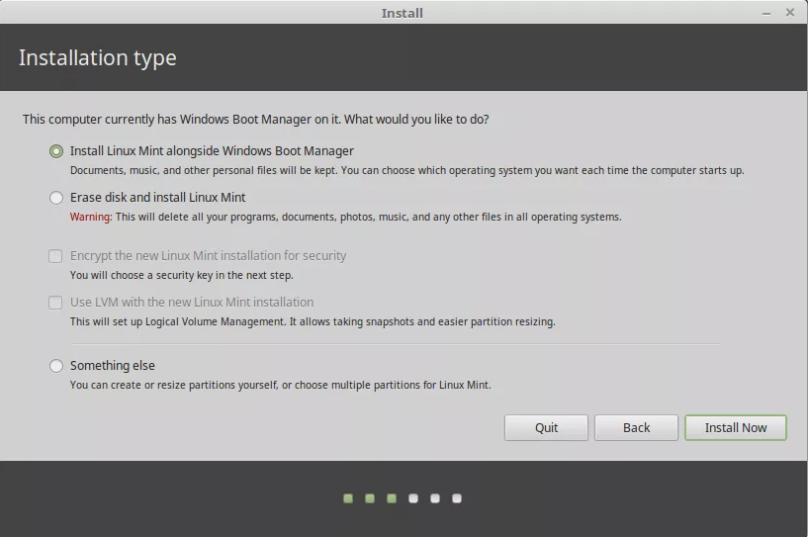810x537 pixels.
Task: Click the Logical Volume Management description text
Action: click(x=313, y=322)
